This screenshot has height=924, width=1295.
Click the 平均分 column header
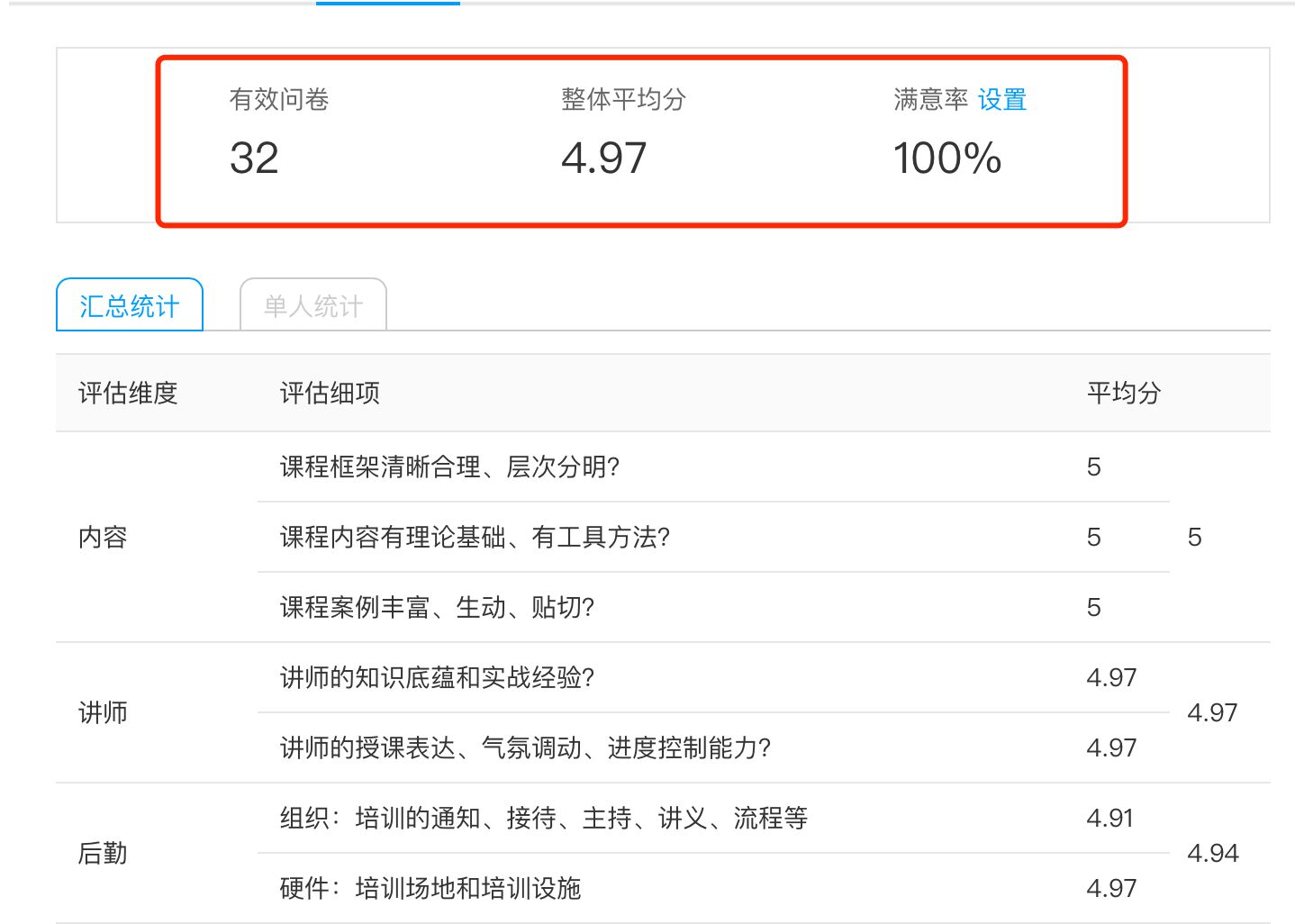pos(1123,394)
